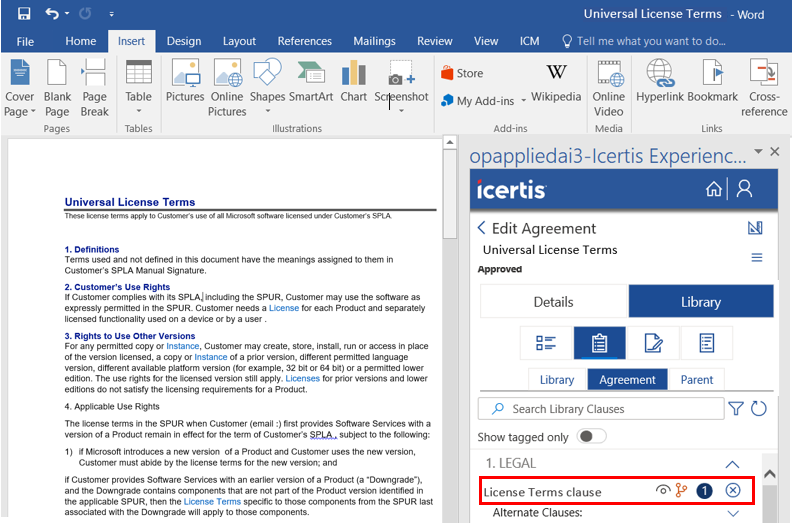Select the clipboard clauses icon tab
This screenshot has height=523, width=792.
(x=600, y=343)
